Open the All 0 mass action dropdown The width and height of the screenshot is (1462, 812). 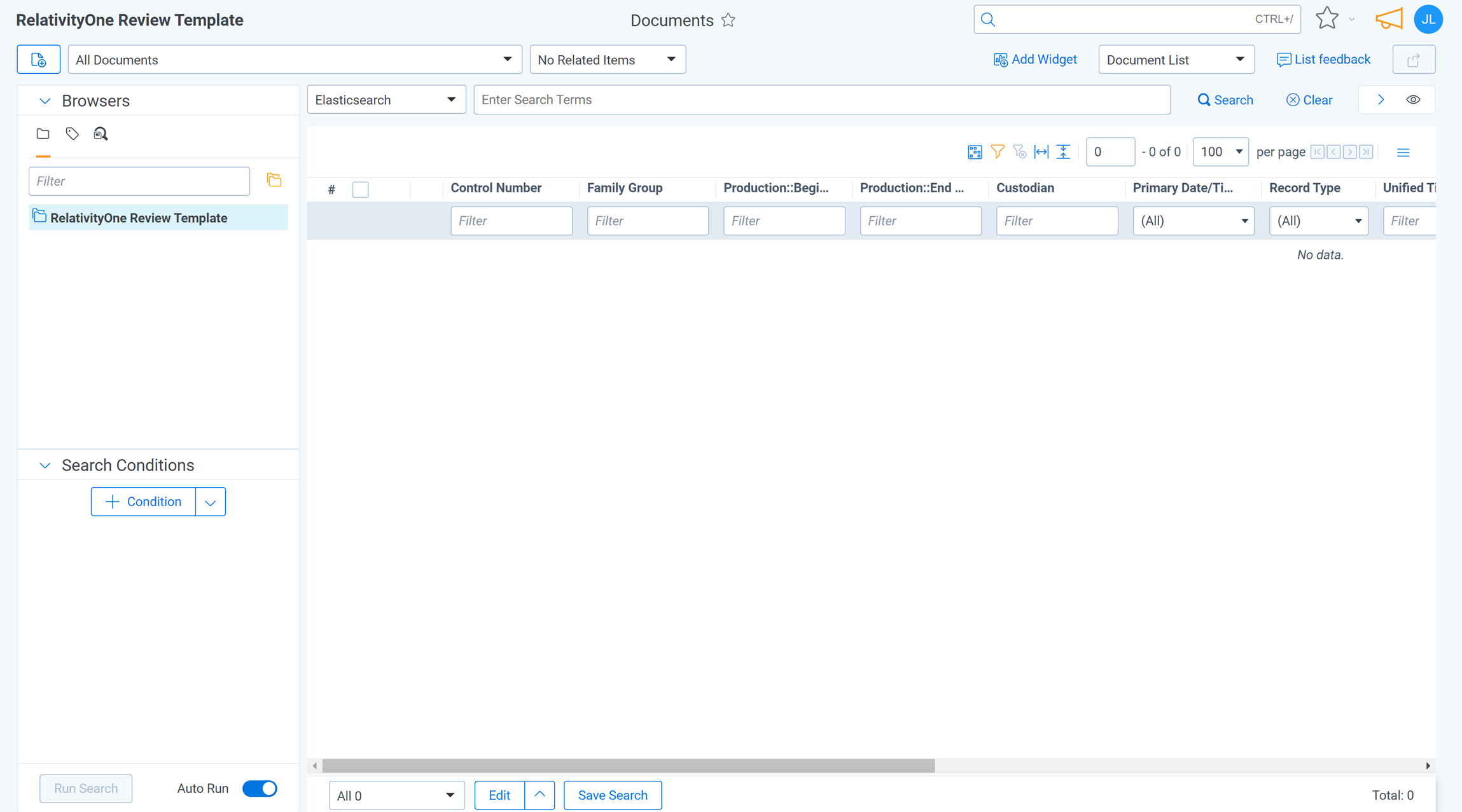pos(396,795)
